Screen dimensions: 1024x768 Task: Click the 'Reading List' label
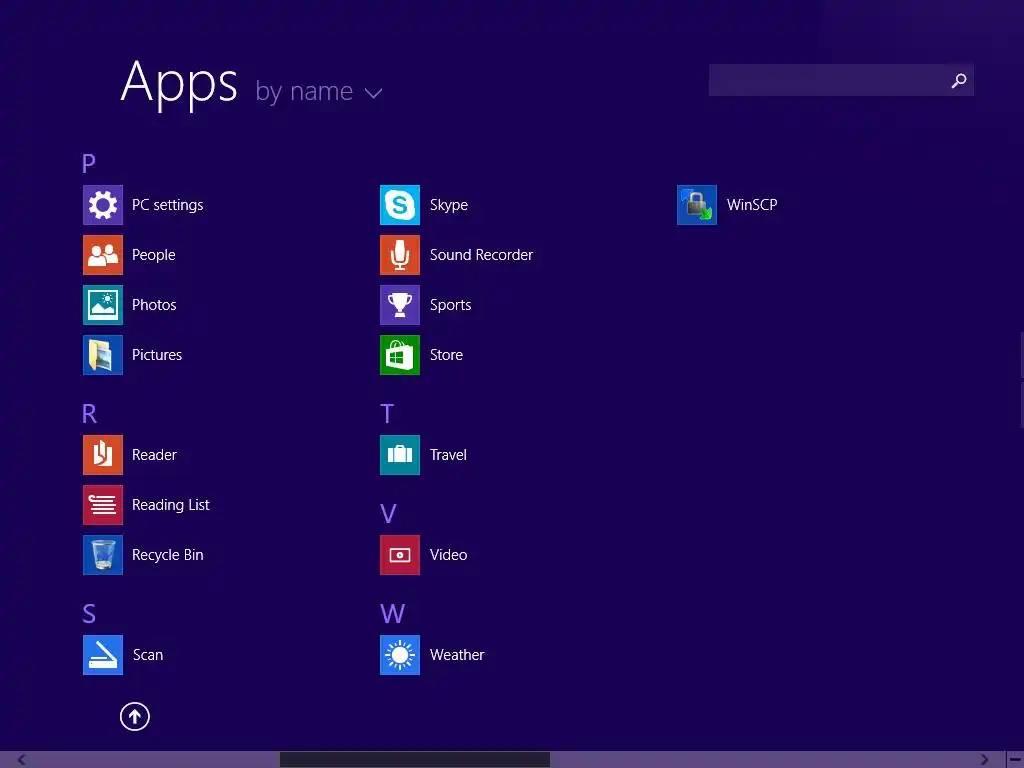click(x=170, y=505)
